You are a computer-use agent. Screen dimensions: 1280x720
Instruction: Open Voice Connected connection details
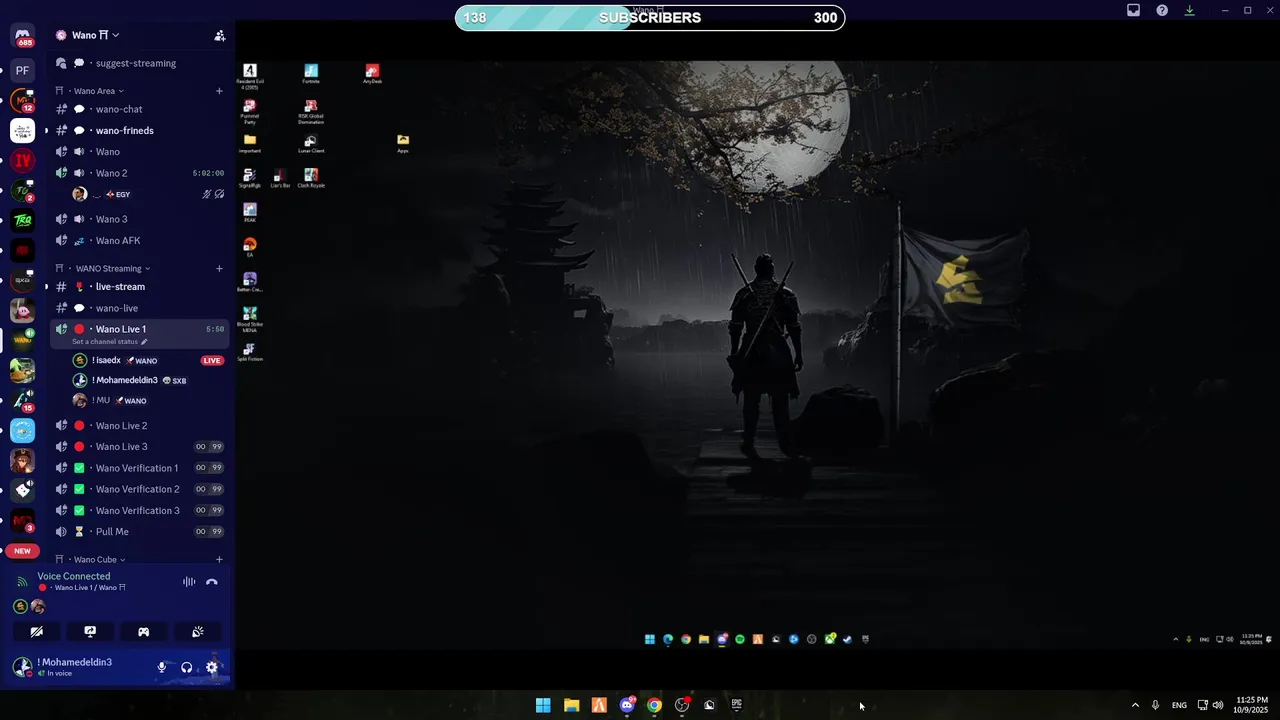[x=74, y=576]
